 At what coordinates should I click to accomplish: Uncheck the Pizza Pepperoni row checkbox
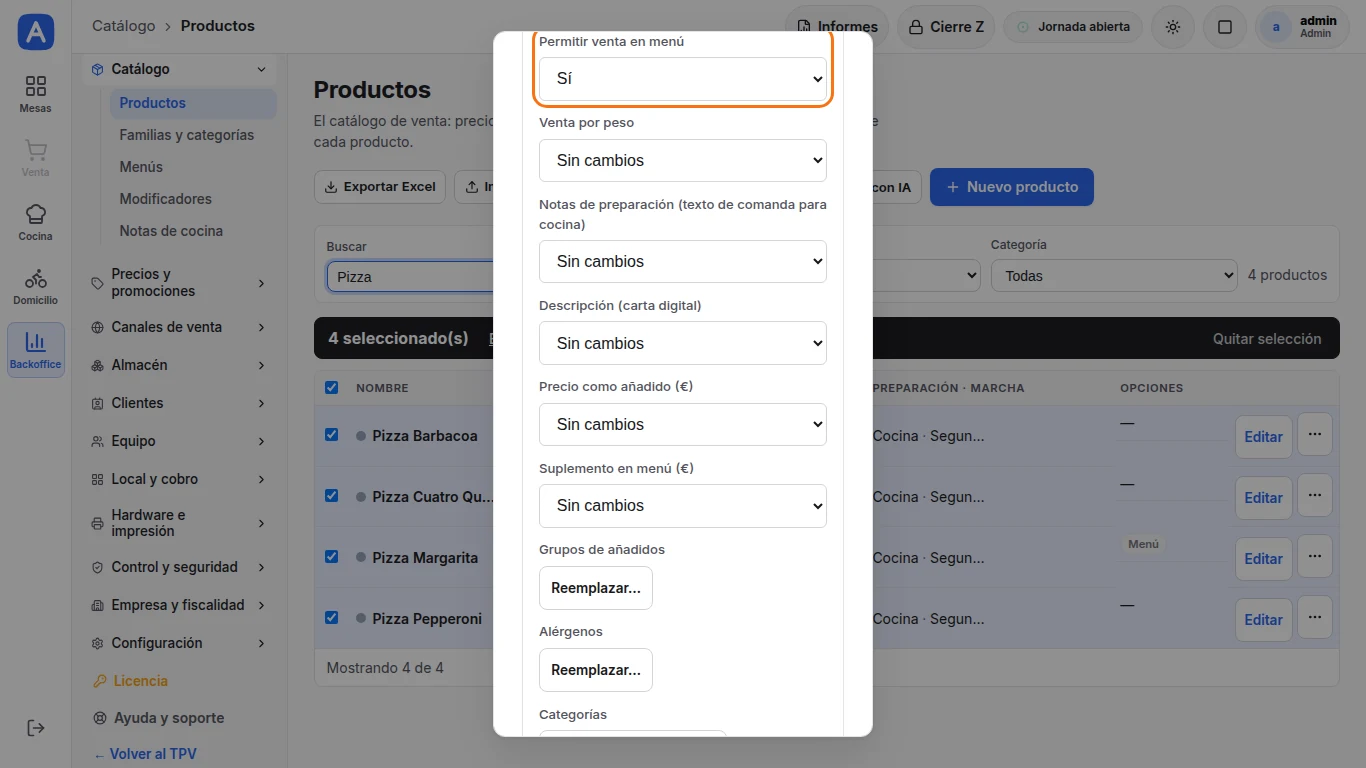coord(332,618)
